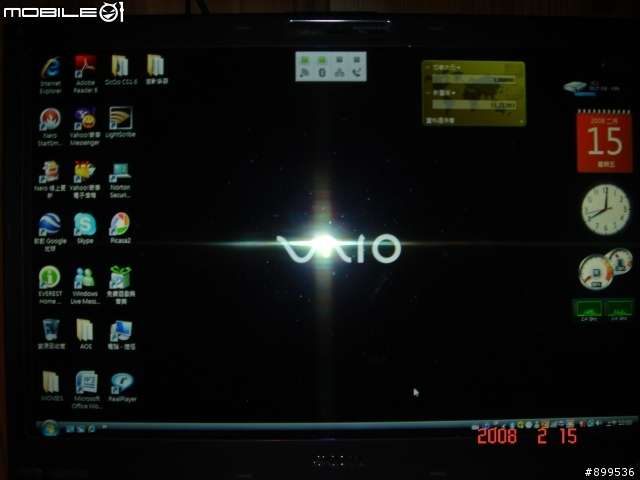The width and height of the screenshot is (640, 480).
Task: Click Show Desktop in Quick Launch
Action: point(70,429)
